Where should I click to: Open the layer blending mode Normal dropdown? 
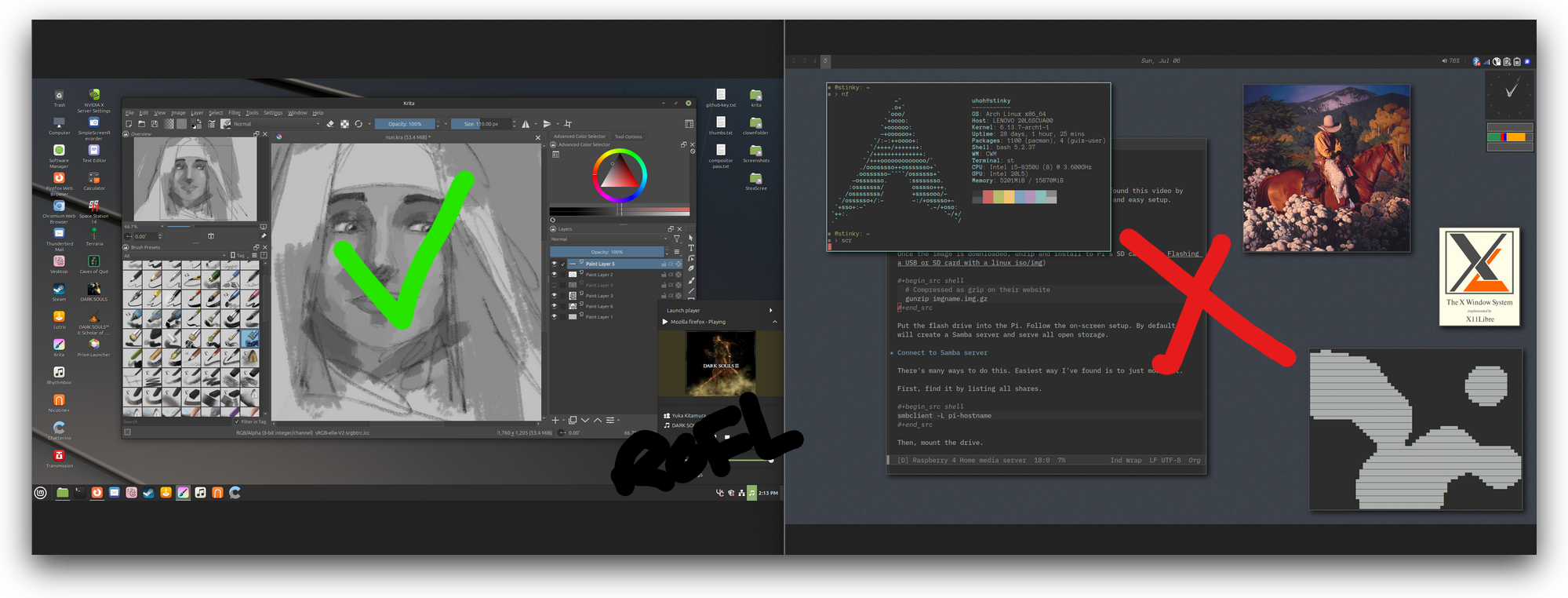[x=609, y=239]
